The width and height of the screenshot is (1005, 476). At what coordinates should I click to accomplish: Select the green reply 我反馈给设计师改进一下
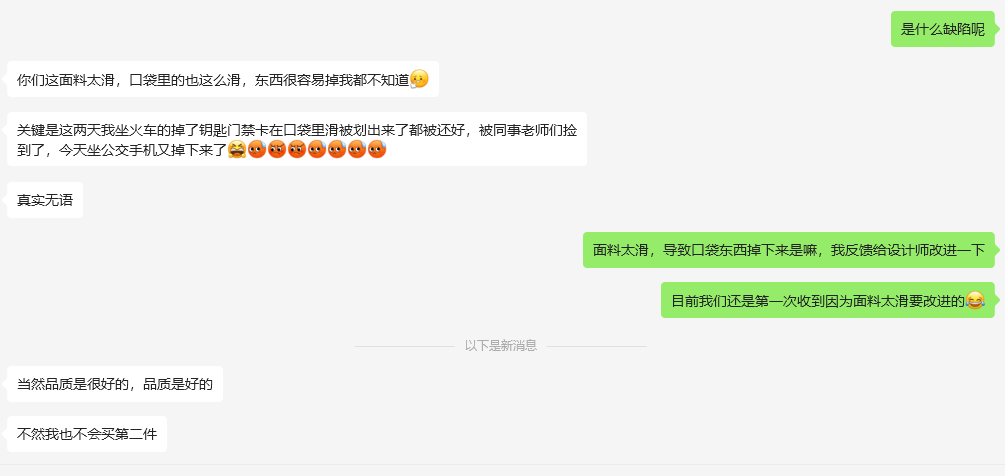pos(788,250)
